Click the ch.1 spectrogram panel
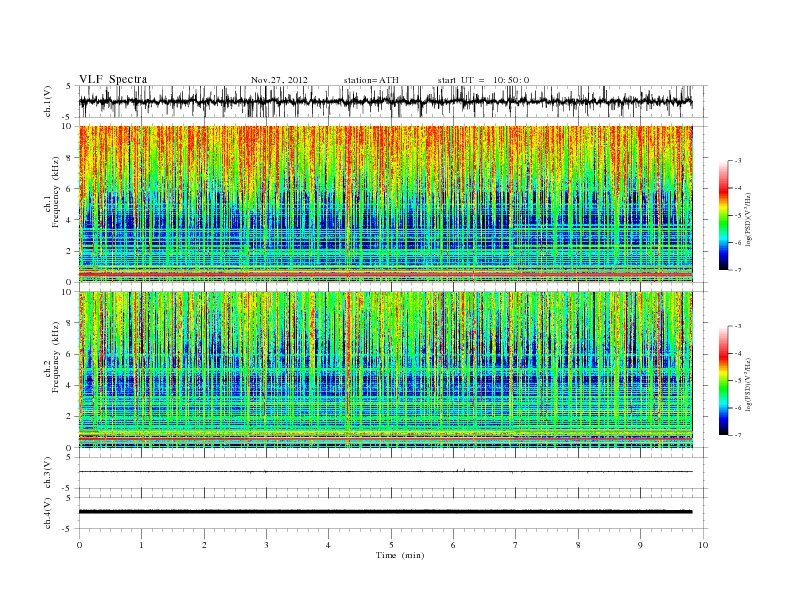 pyautogui.click(x=386, y=204)
